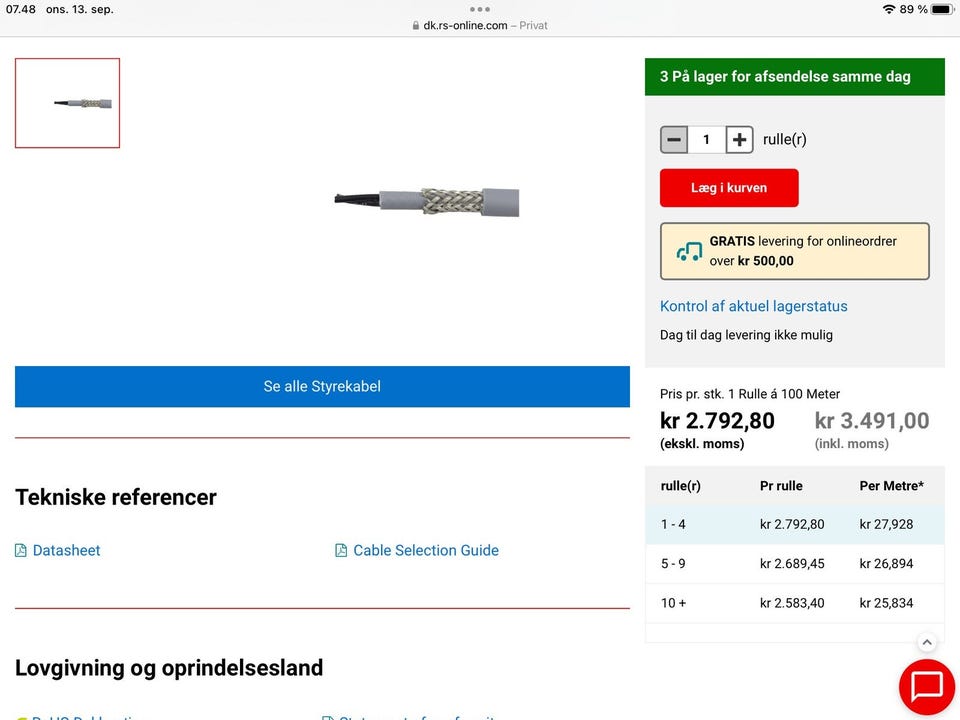Click the quantity input field
The image size is (960, 720).
click(706, 139)
